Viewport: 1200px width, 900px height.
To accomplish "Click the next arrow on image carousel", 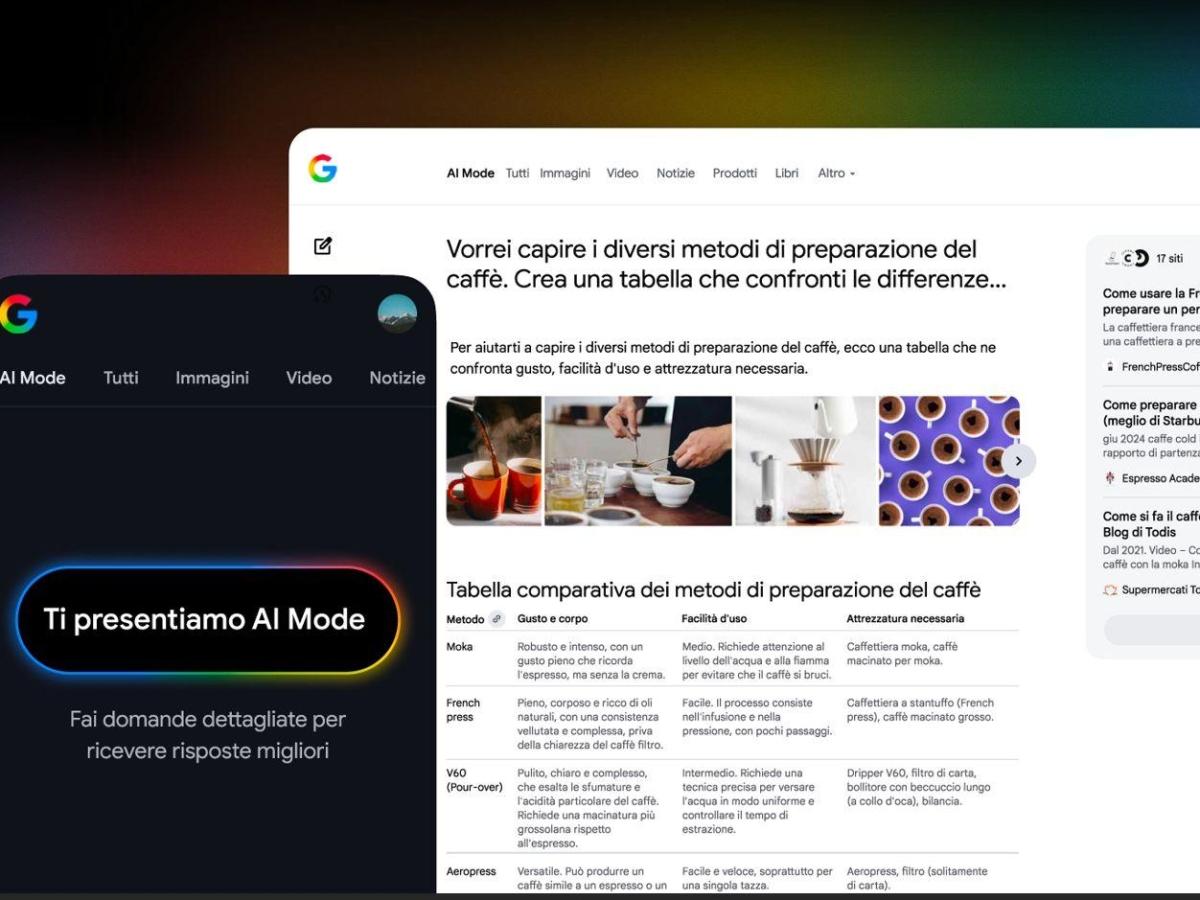I will pos(1018,461).
